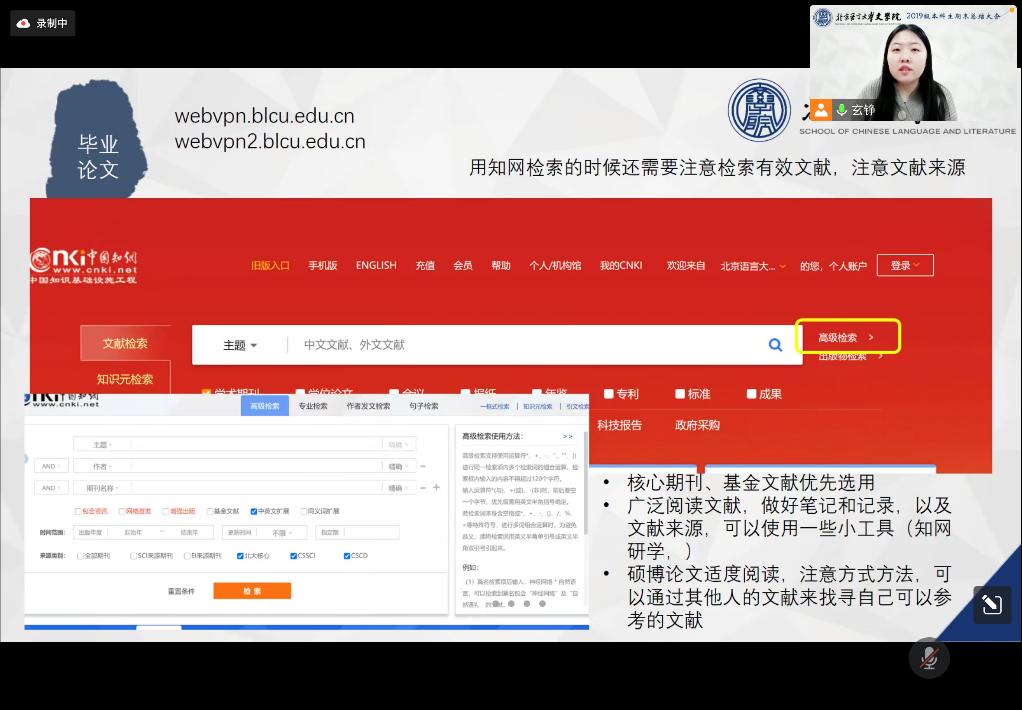Click the orange participant avatar icon
Viewport: 1022px width, 710px height.
point(821,110)
